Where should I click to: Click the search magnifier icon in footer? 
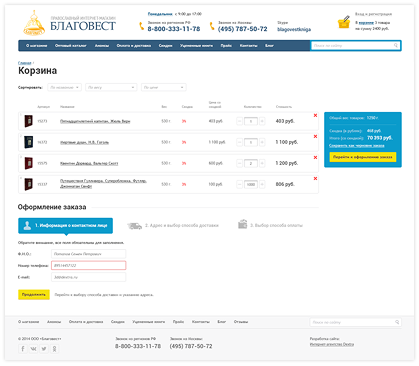click(x=397, y=322)
